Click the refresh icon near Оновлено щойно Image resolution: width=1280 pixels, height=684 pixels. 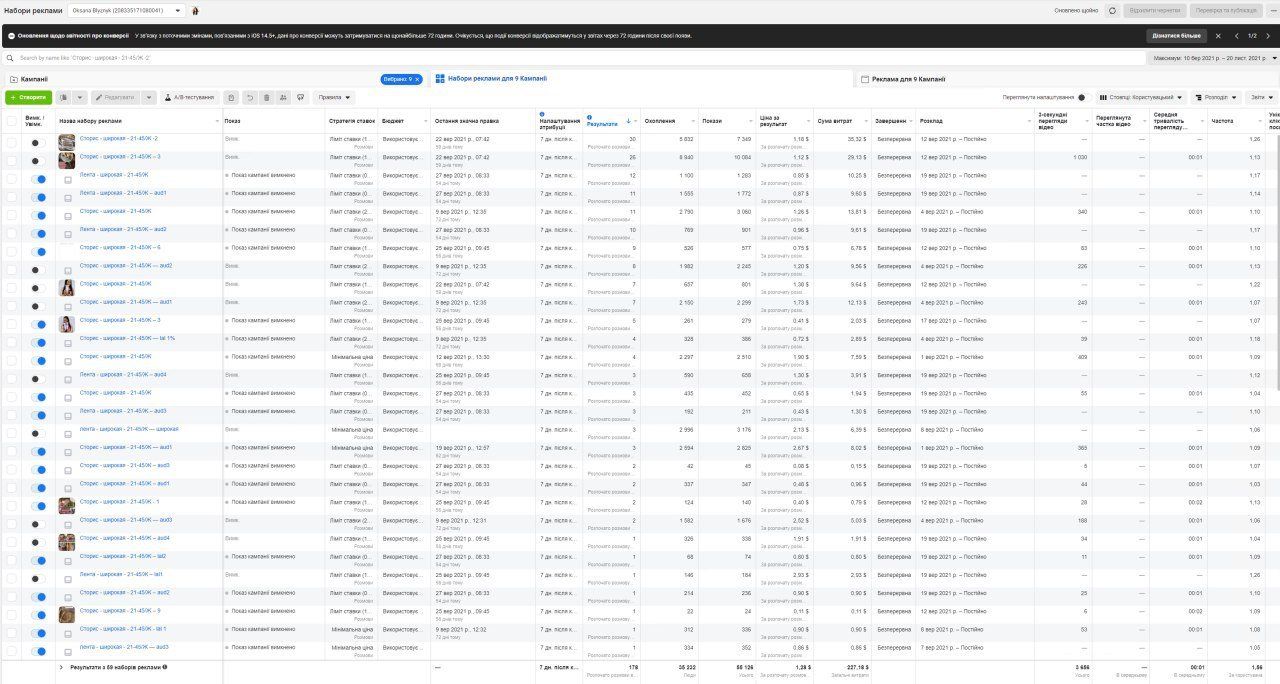[1112, 10]
